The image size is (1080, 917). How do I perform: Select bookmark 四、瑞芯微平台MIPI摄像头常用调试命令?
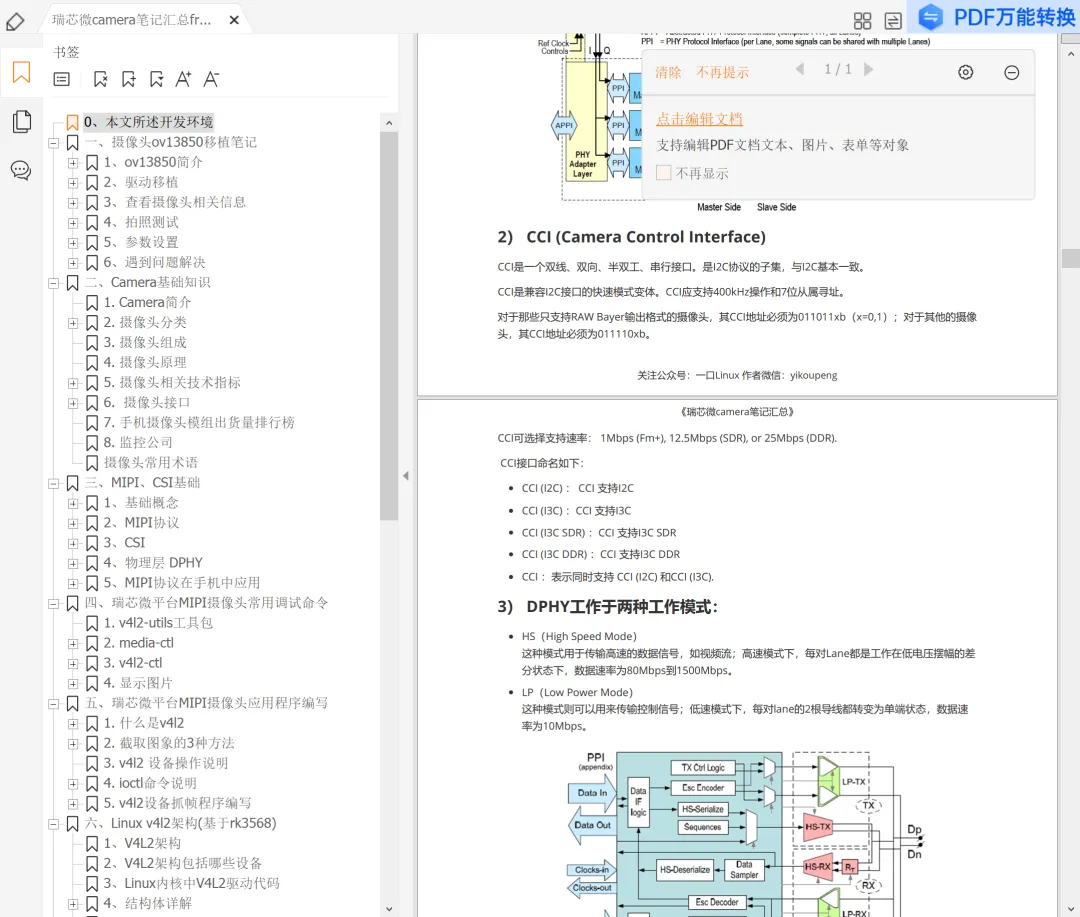[206, 603]
